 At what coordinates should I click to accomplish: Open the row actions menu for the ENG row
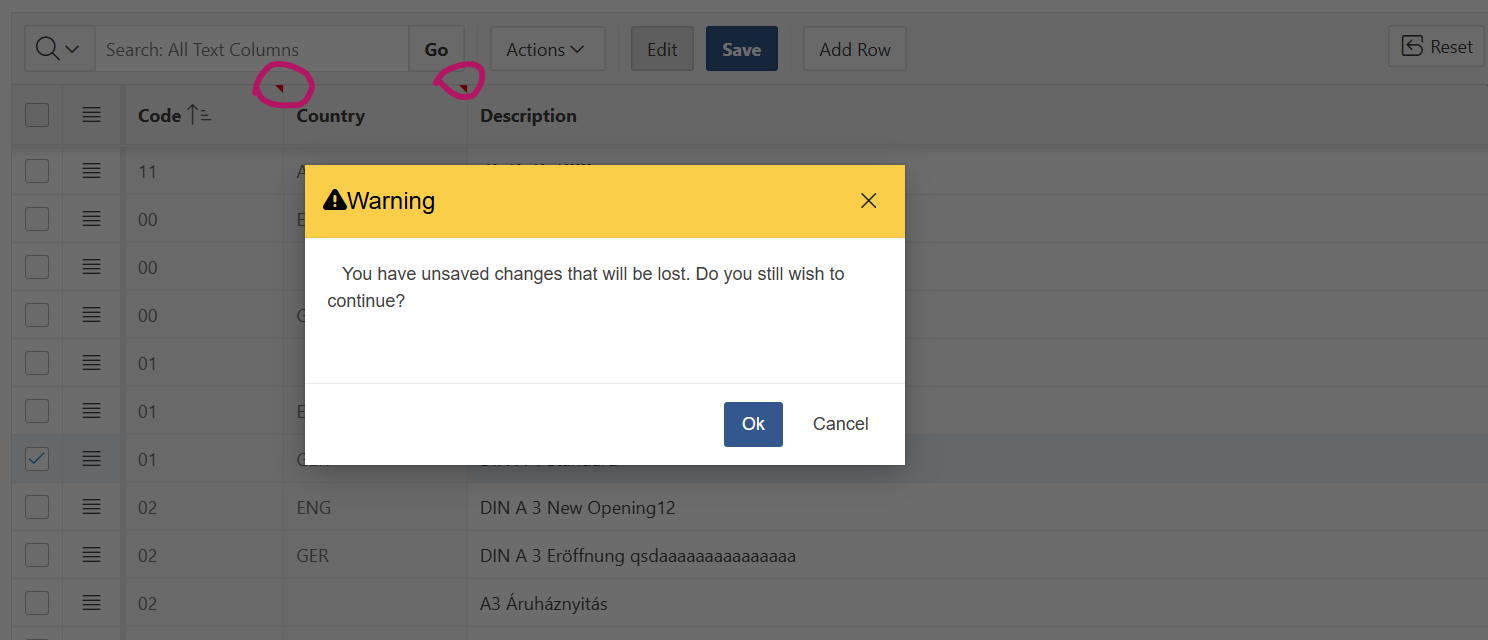click(x=91, y=507)
